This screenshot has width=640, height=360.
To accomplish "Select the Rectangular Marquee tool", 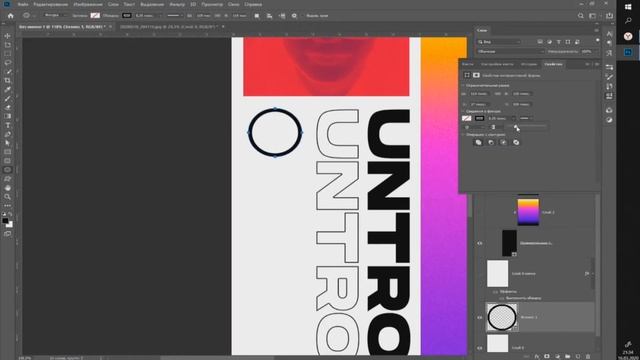I will pyautogui.click(x=7, y=54).
